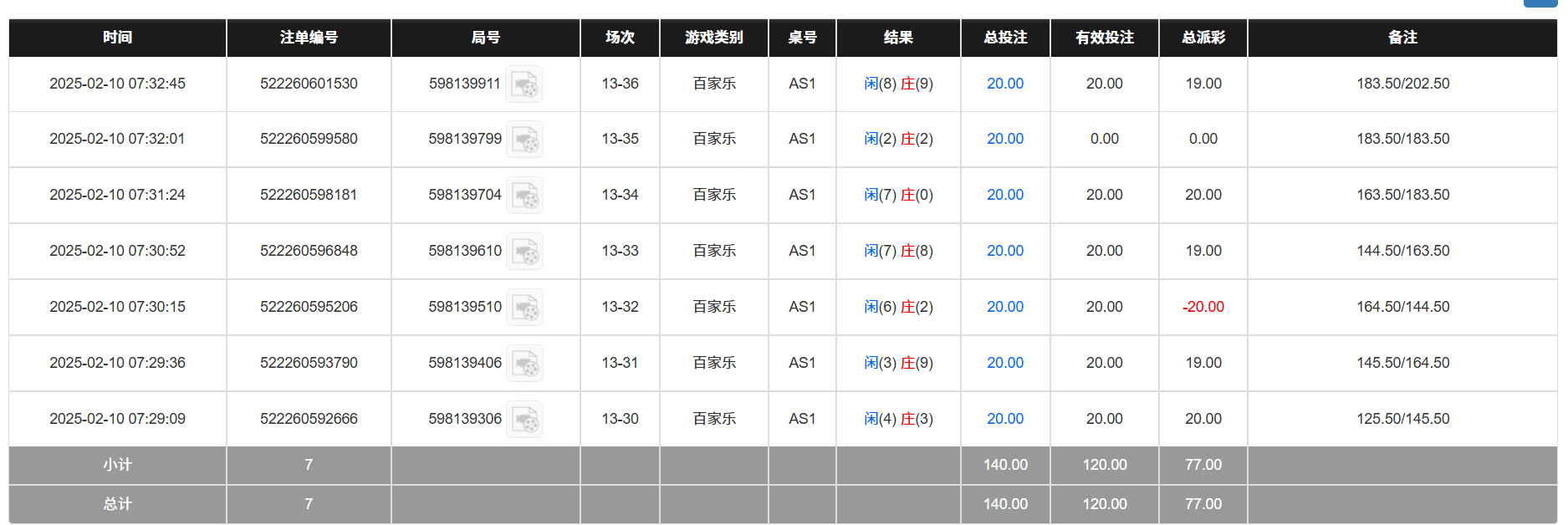Open replay icon for round 598139704

pos(524,195)
